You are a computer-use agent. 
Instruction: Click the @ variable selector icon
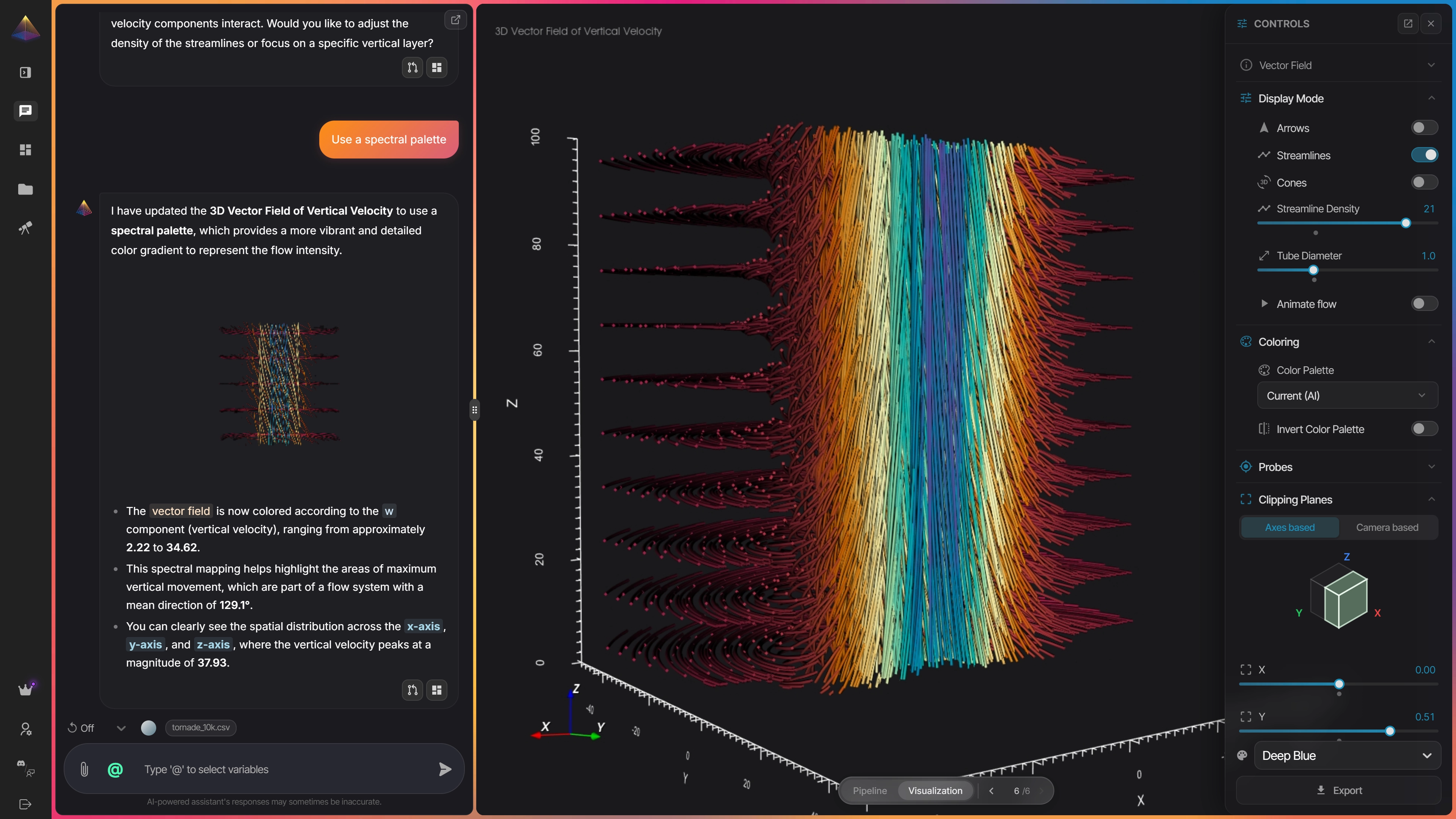click(115, 769)
